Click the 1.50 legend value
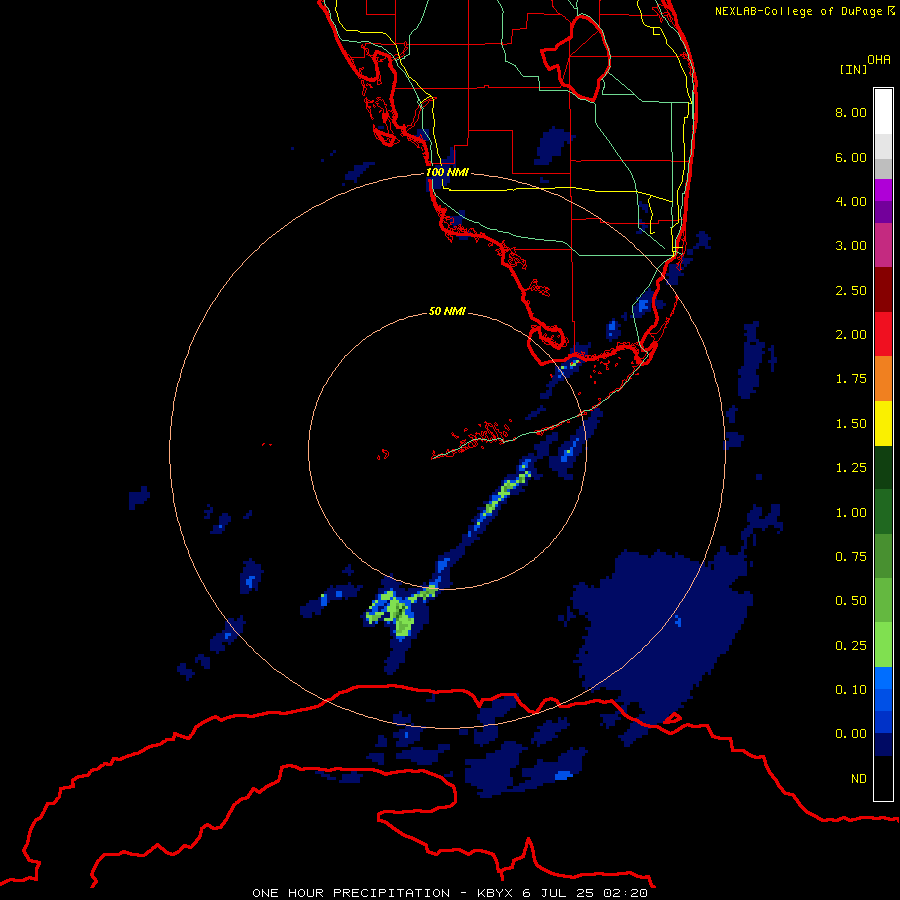The height and width of the screenshot is (900, 900). tap(851, 424)
